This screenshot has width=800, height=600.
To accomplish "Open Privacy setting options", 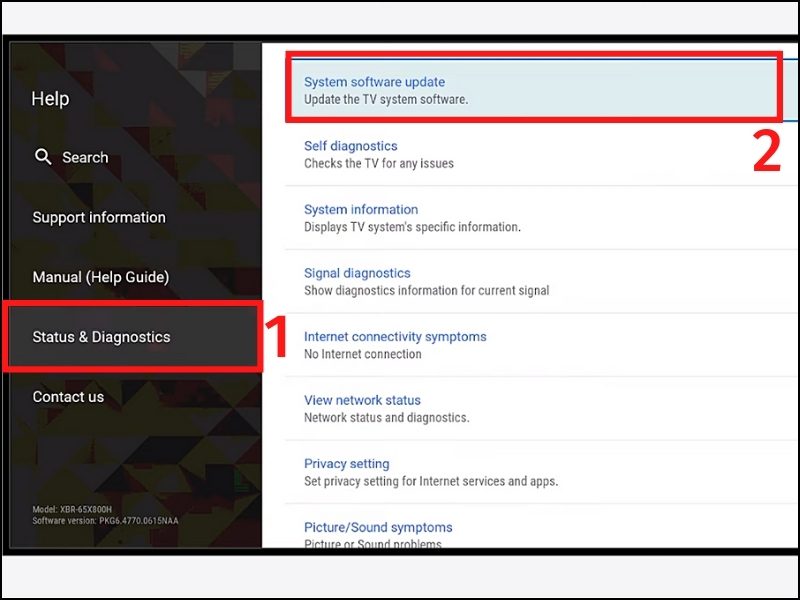I will click(x=347, y=464).
